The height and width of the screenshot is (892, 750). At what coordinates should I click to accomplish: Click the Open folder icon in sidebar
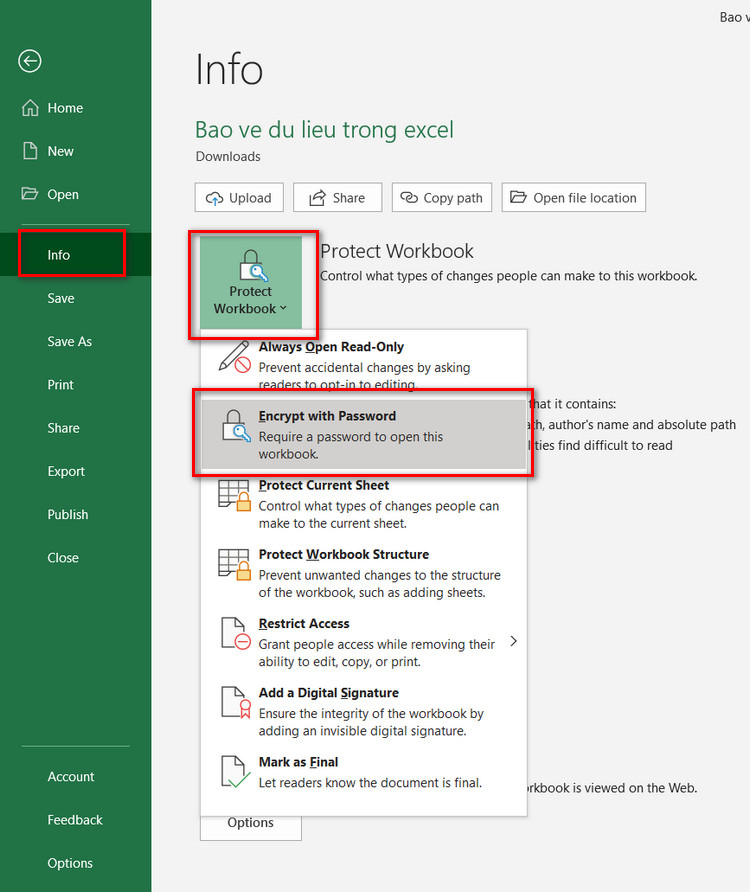[30, 193]
